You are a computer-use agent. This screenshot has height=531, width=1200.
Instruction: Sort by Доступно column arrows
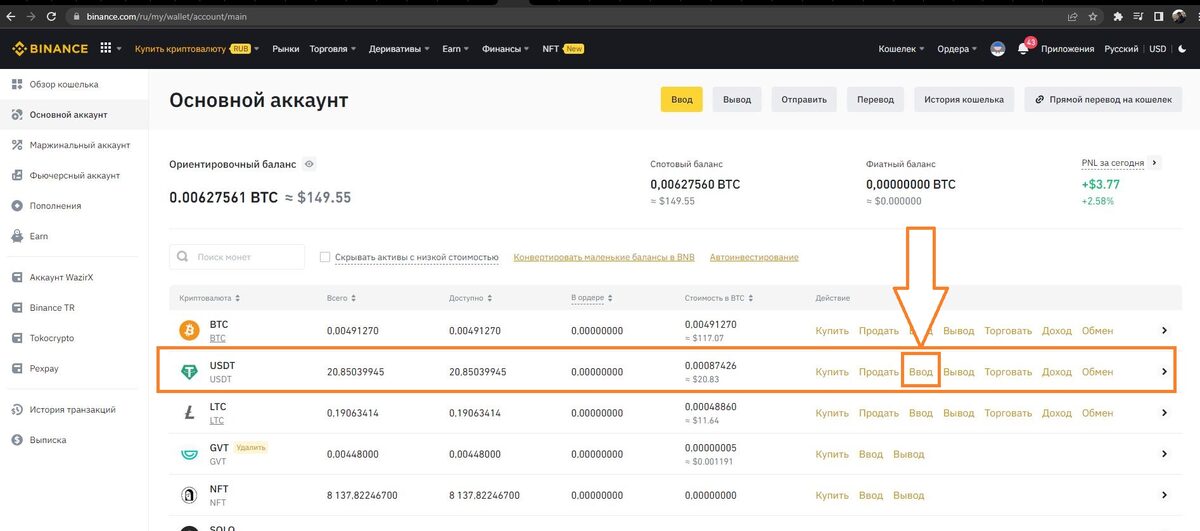489,298
